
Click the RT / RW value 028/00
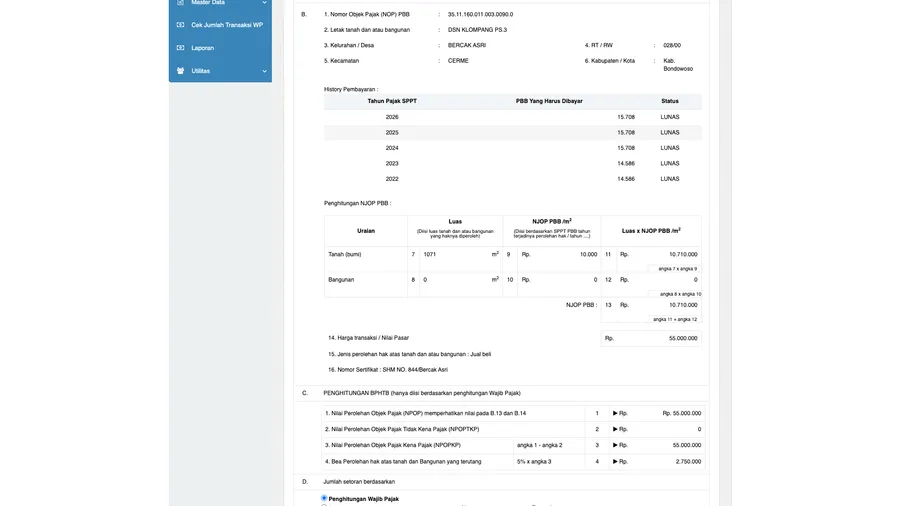pos(672,45)
